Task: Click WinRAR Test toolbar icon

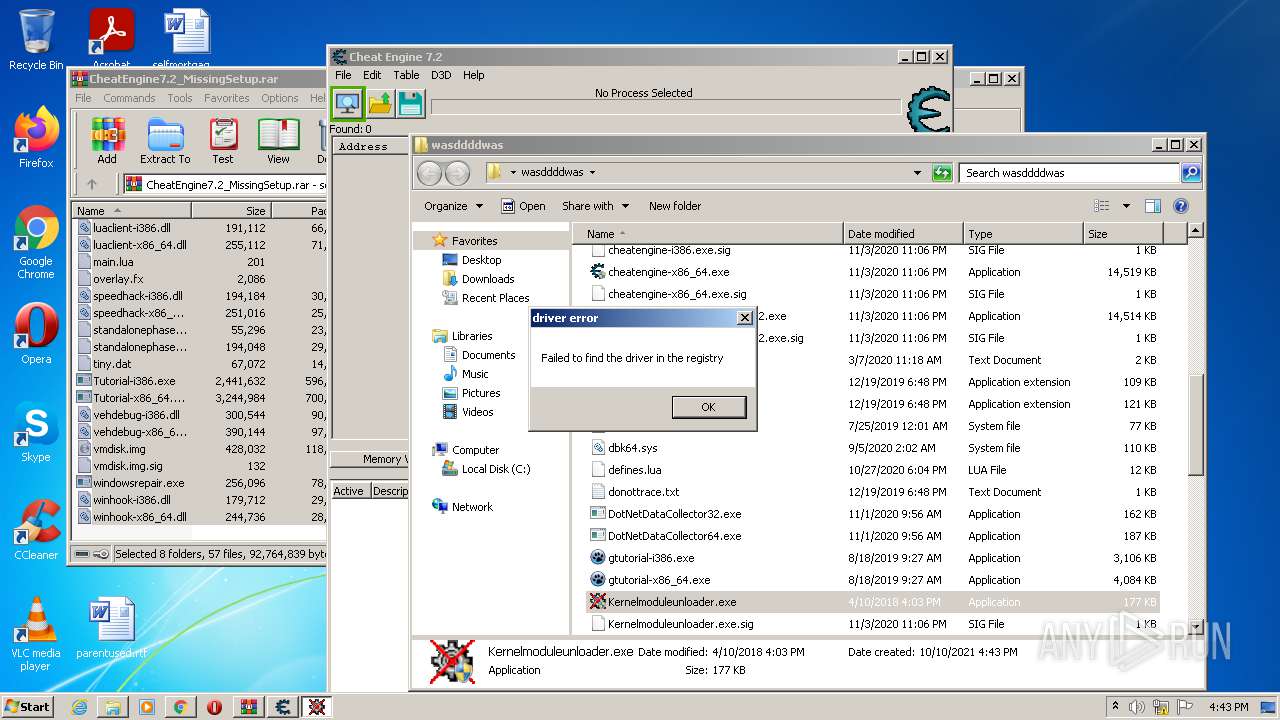Action: 223,141
